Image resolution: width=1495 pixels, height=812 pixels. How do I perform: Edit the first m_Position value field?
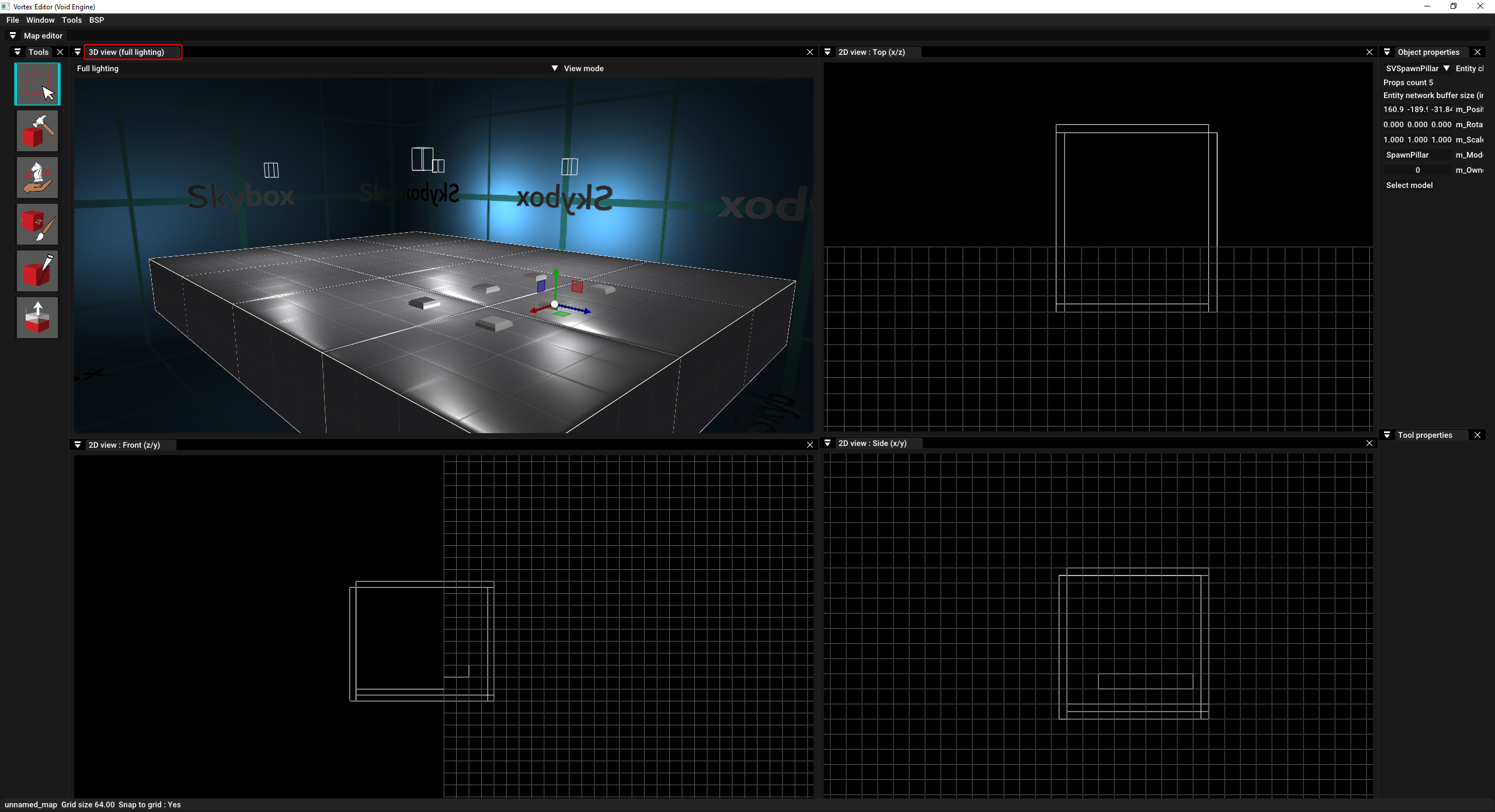1393,109
